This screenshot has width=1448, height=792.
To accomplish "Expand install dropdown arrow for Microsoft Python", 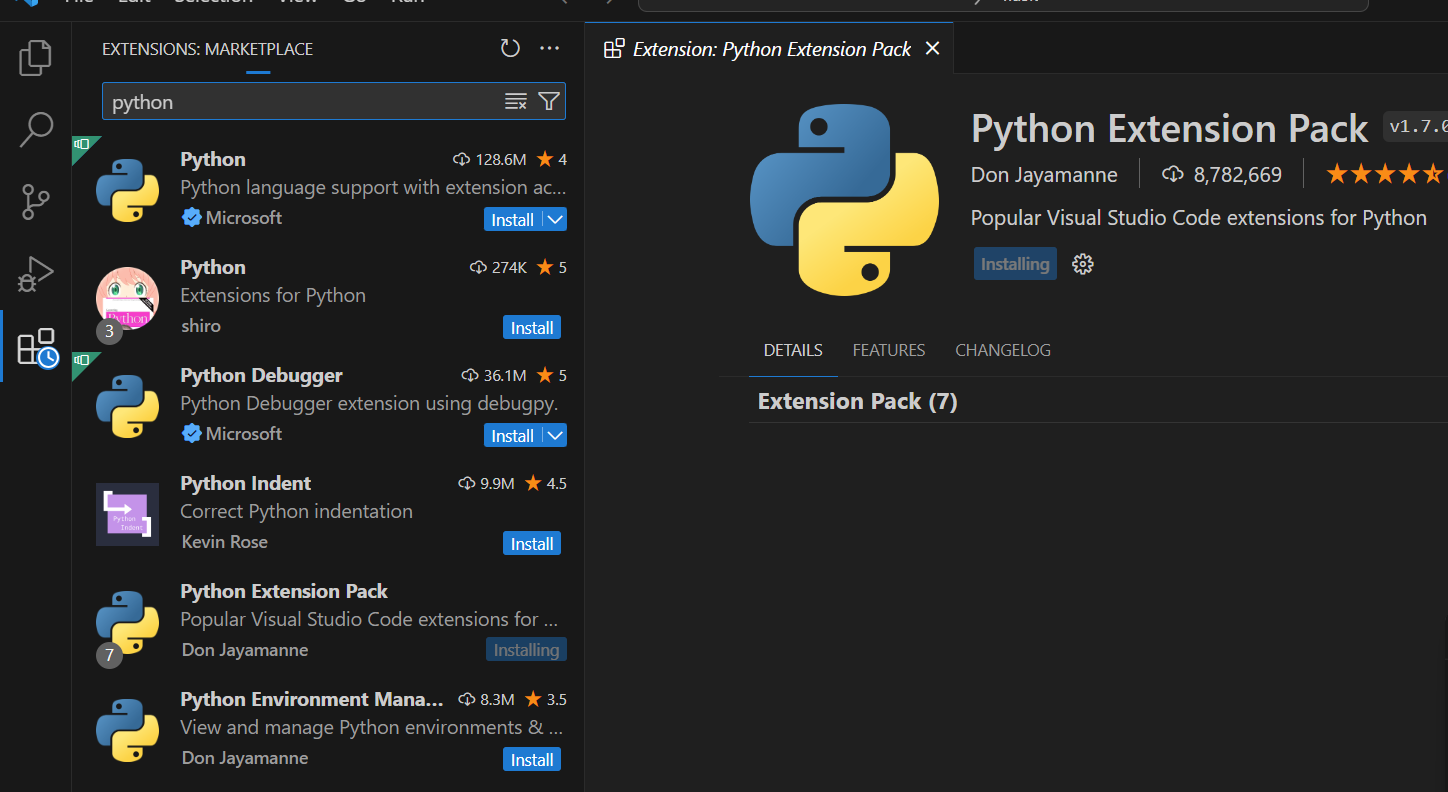I will (555, 220).
